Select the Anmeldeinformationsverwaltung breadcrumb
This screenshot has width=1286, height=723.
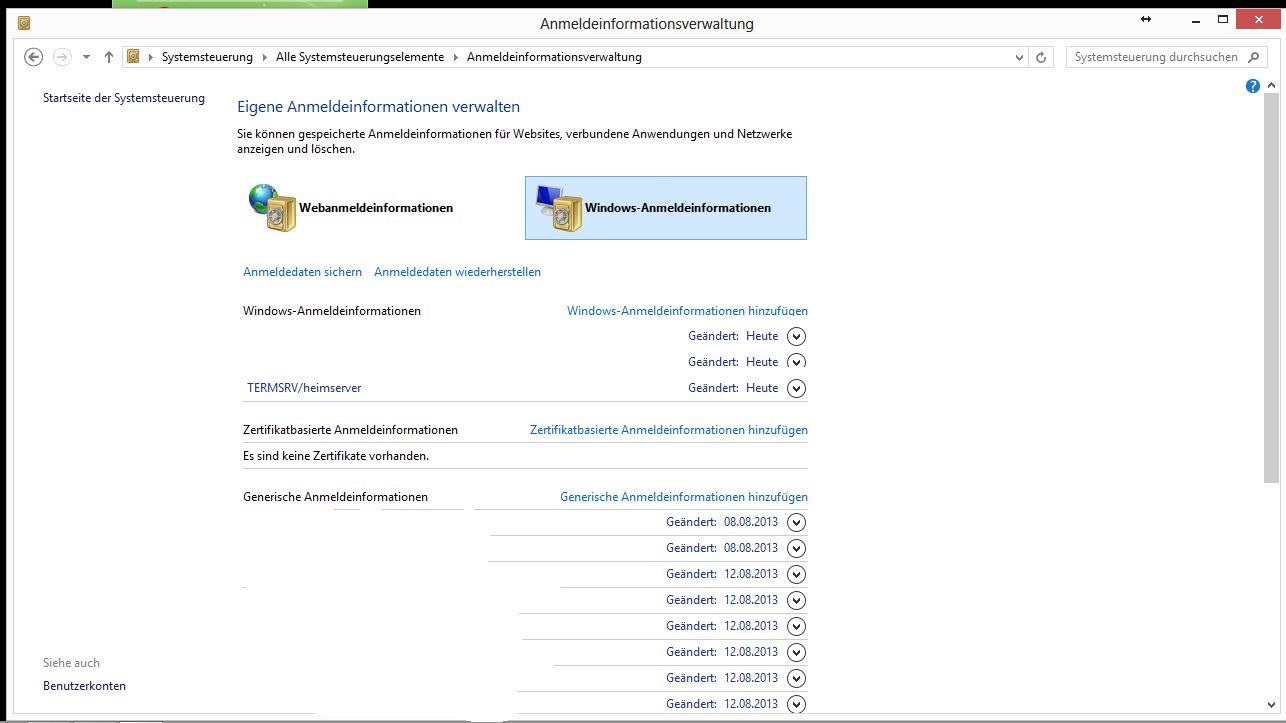pos(554,57)
